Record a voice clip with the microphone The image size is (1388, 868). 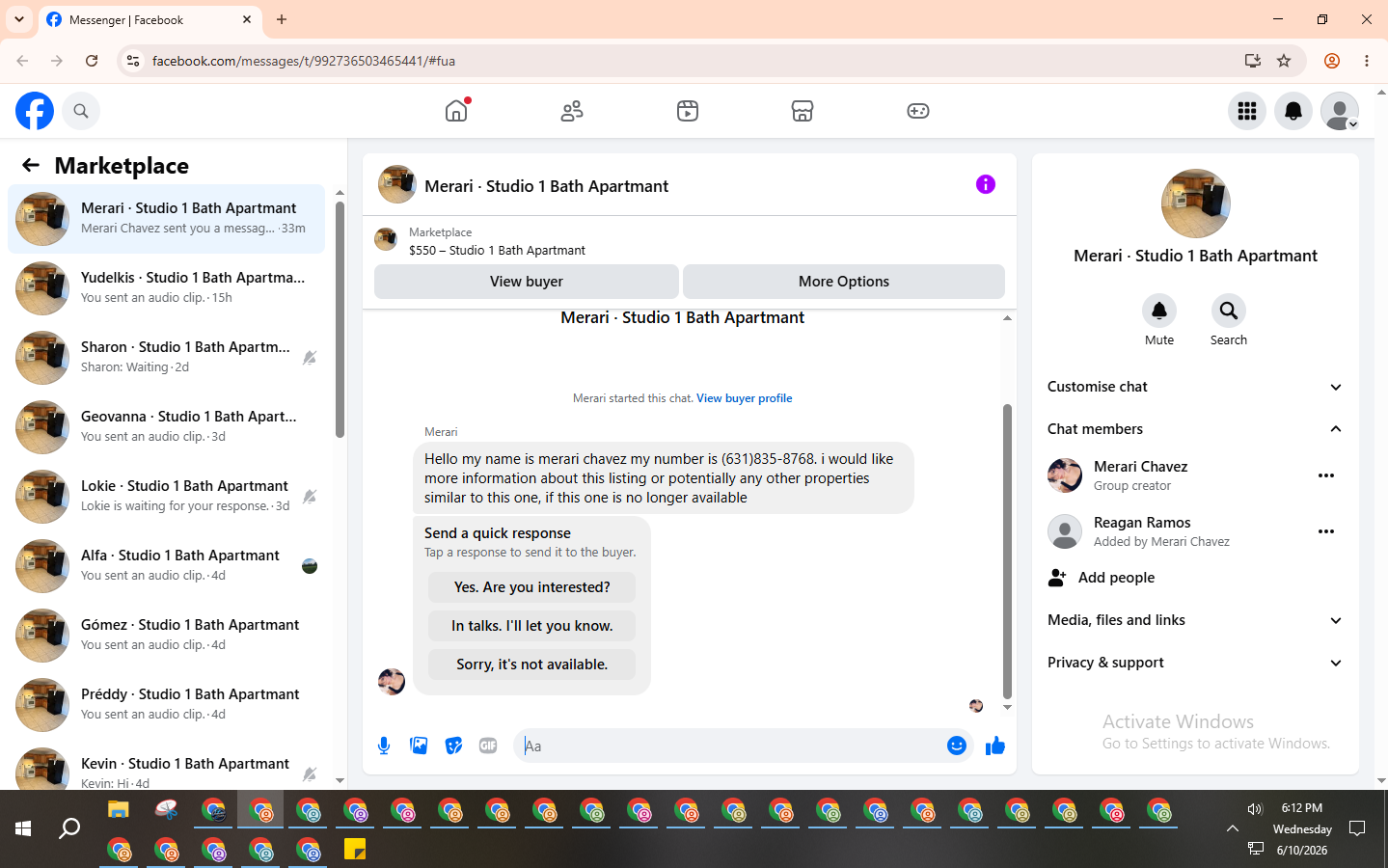(x=384, y=746)
